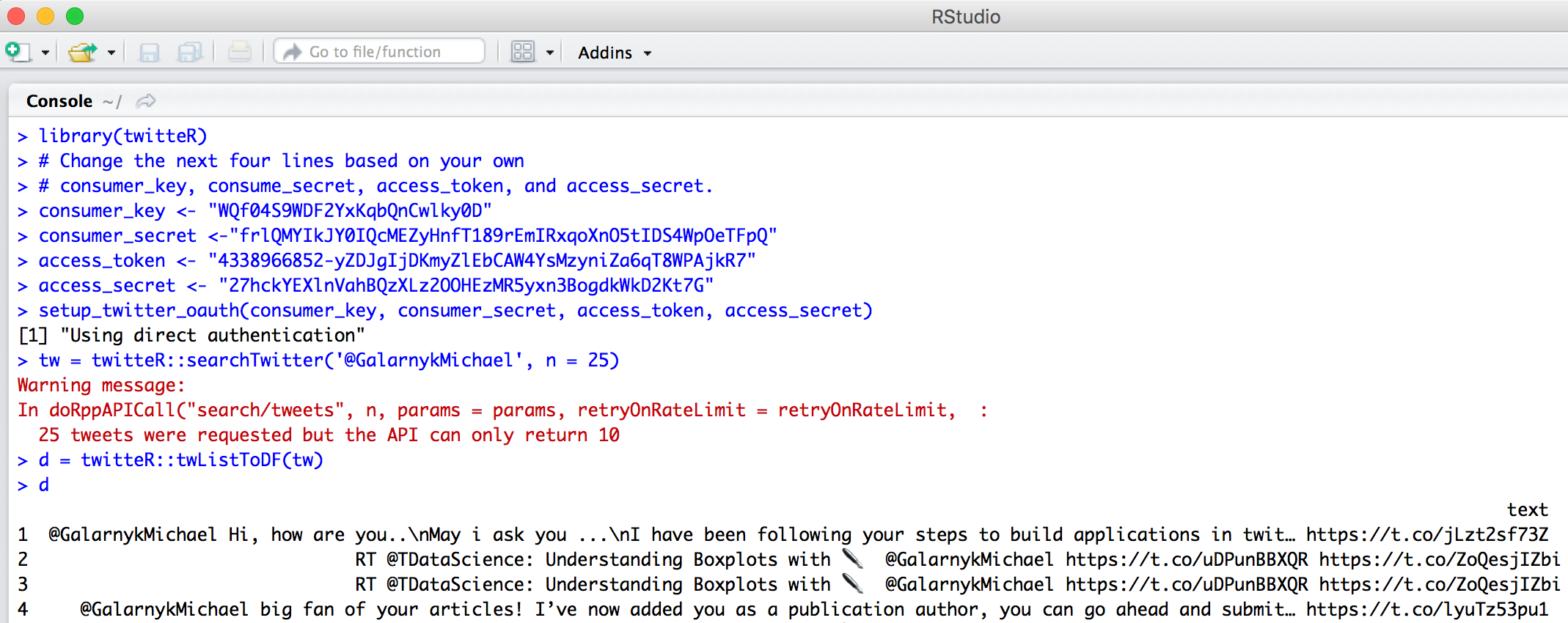The image size is (1568, 623).
Task: Click the link https://t.co/jLzt2sf73Z in row 1
Action: [x=1426, y=534]
